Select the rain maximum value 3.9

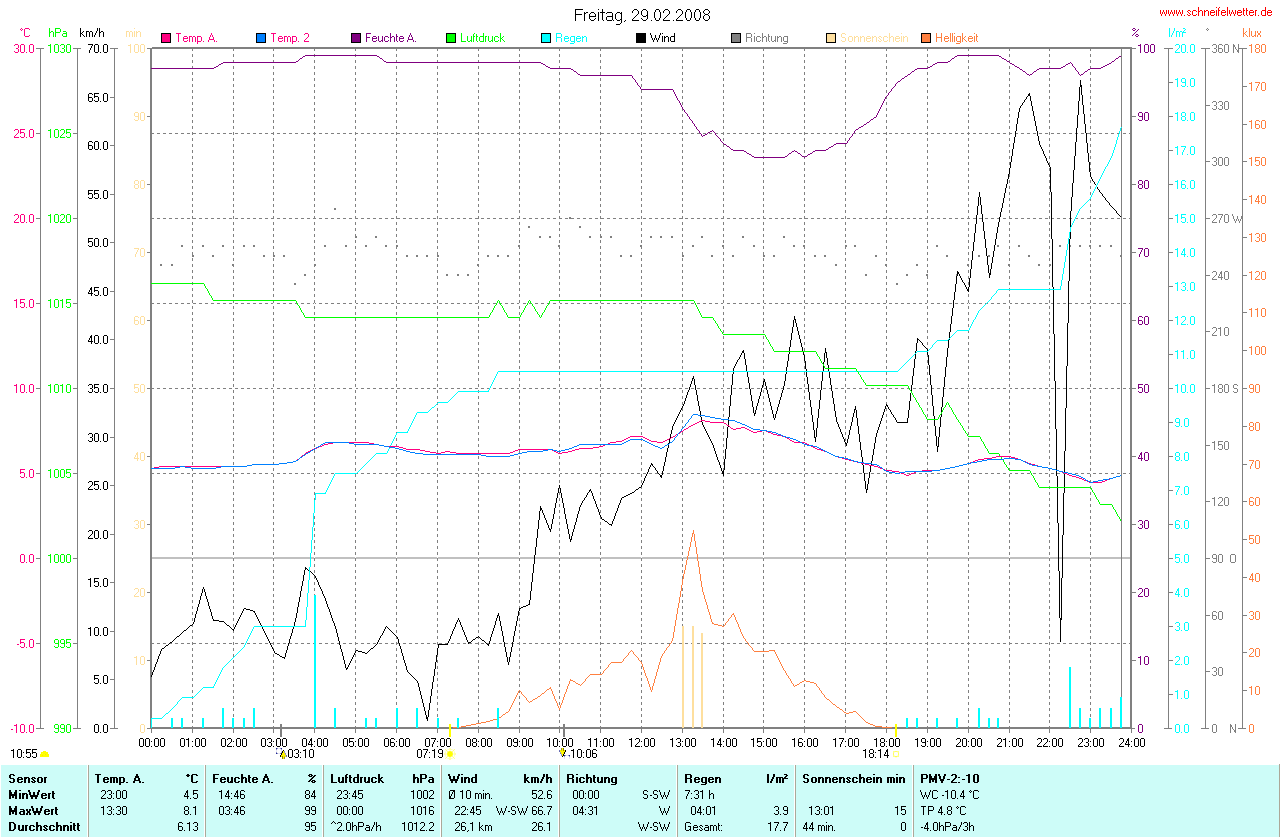tap(780, 810)
